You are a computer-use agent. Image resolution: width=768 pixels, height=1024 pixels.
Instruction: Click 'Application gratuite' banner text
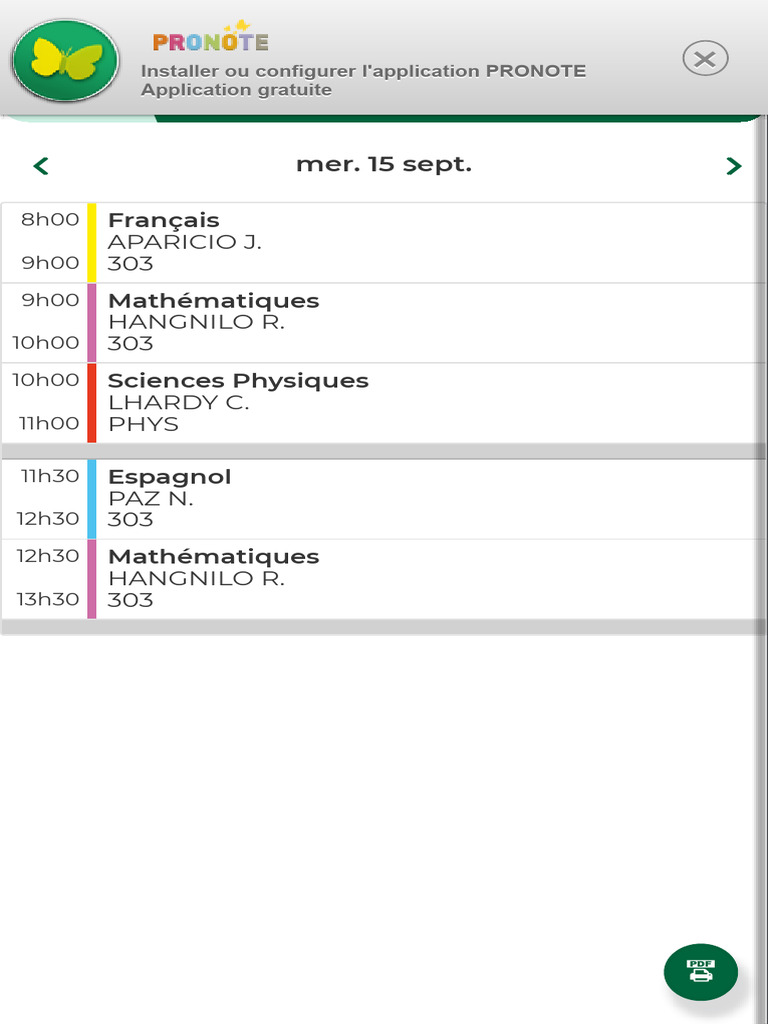click(x=236, y=90)
